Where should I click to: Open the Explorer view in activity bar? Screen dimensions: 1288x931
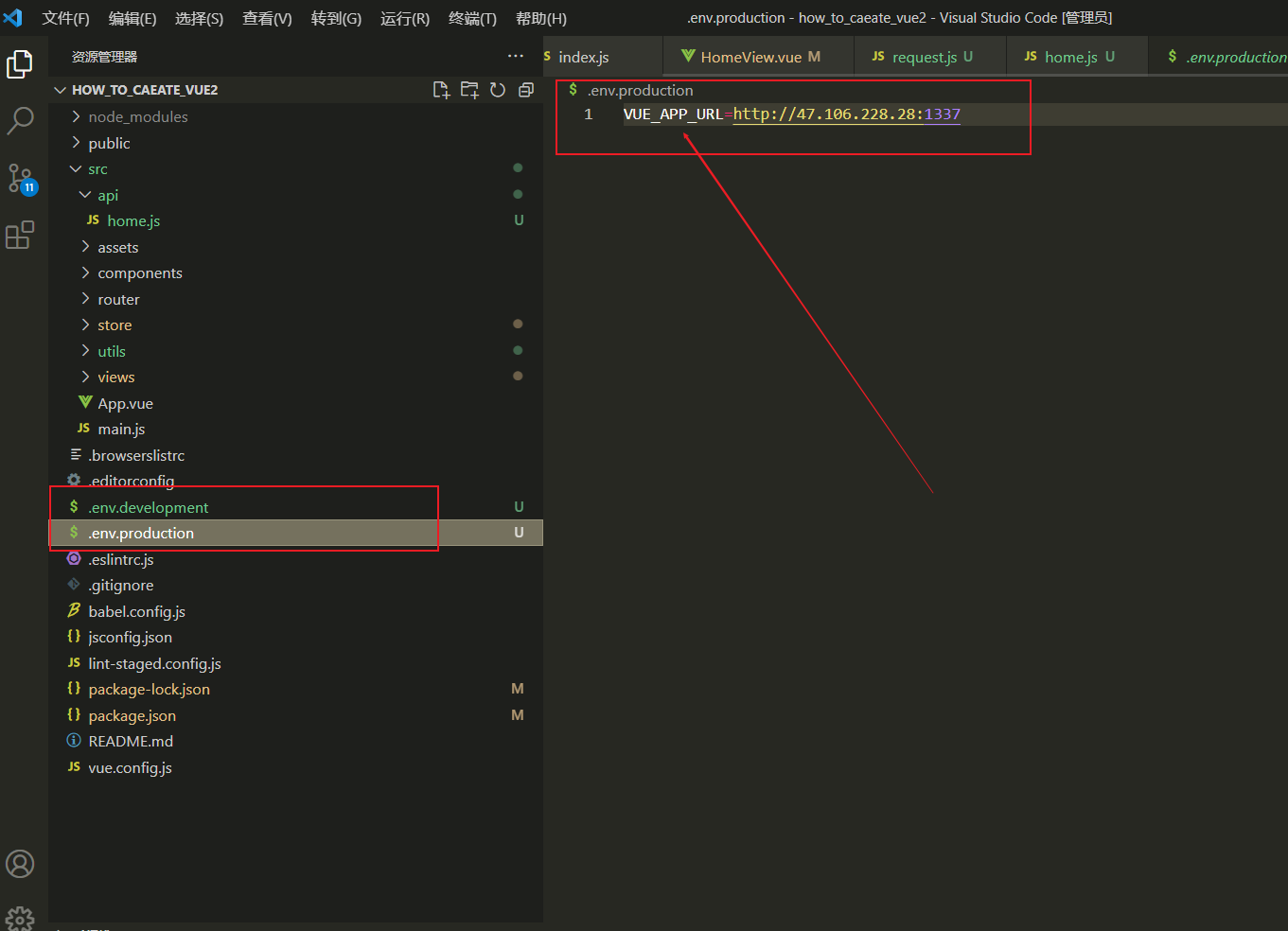tap(20, 64)
